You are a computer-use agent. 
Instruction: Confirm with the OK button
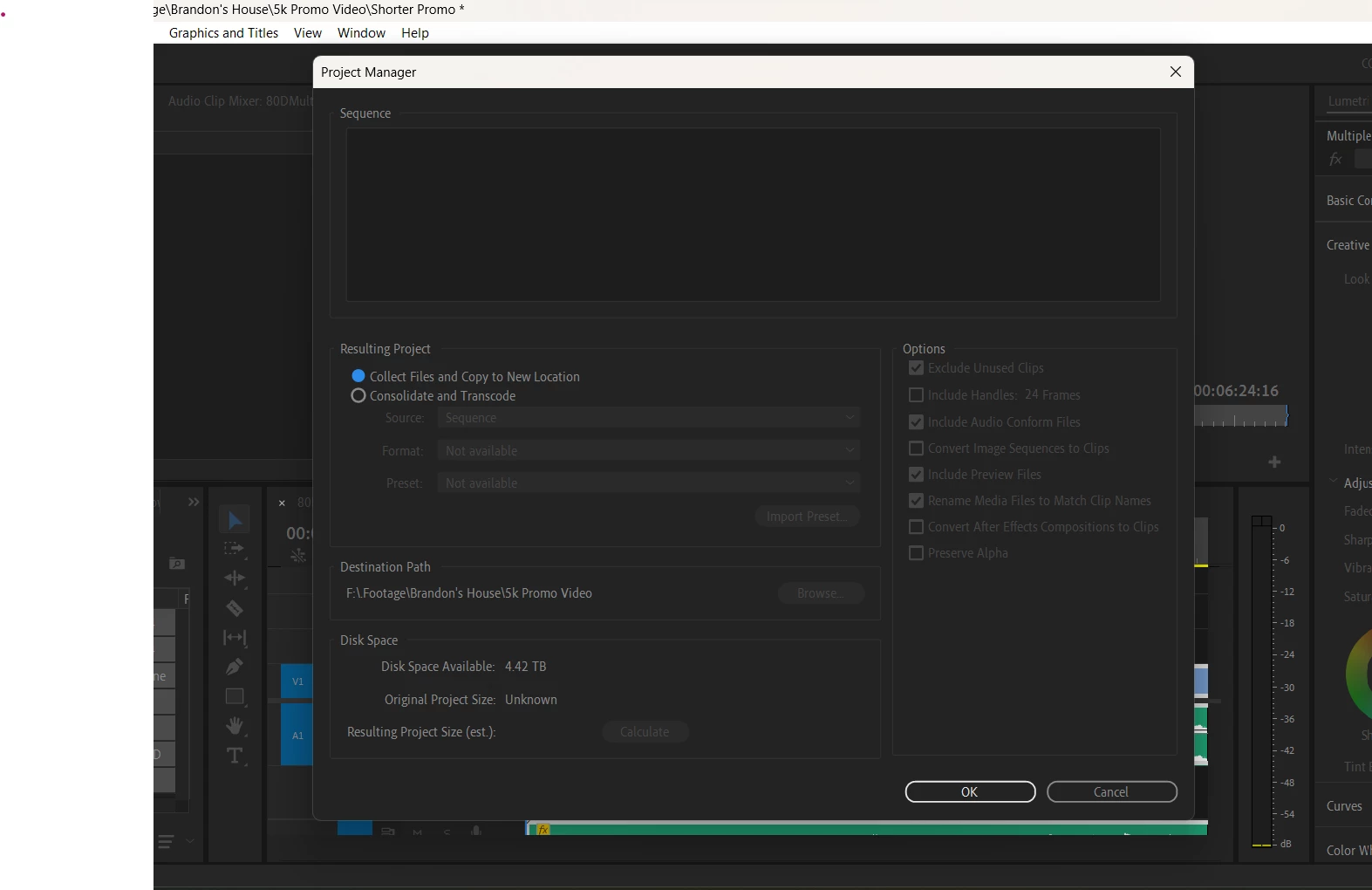click(x=970, y=792)
